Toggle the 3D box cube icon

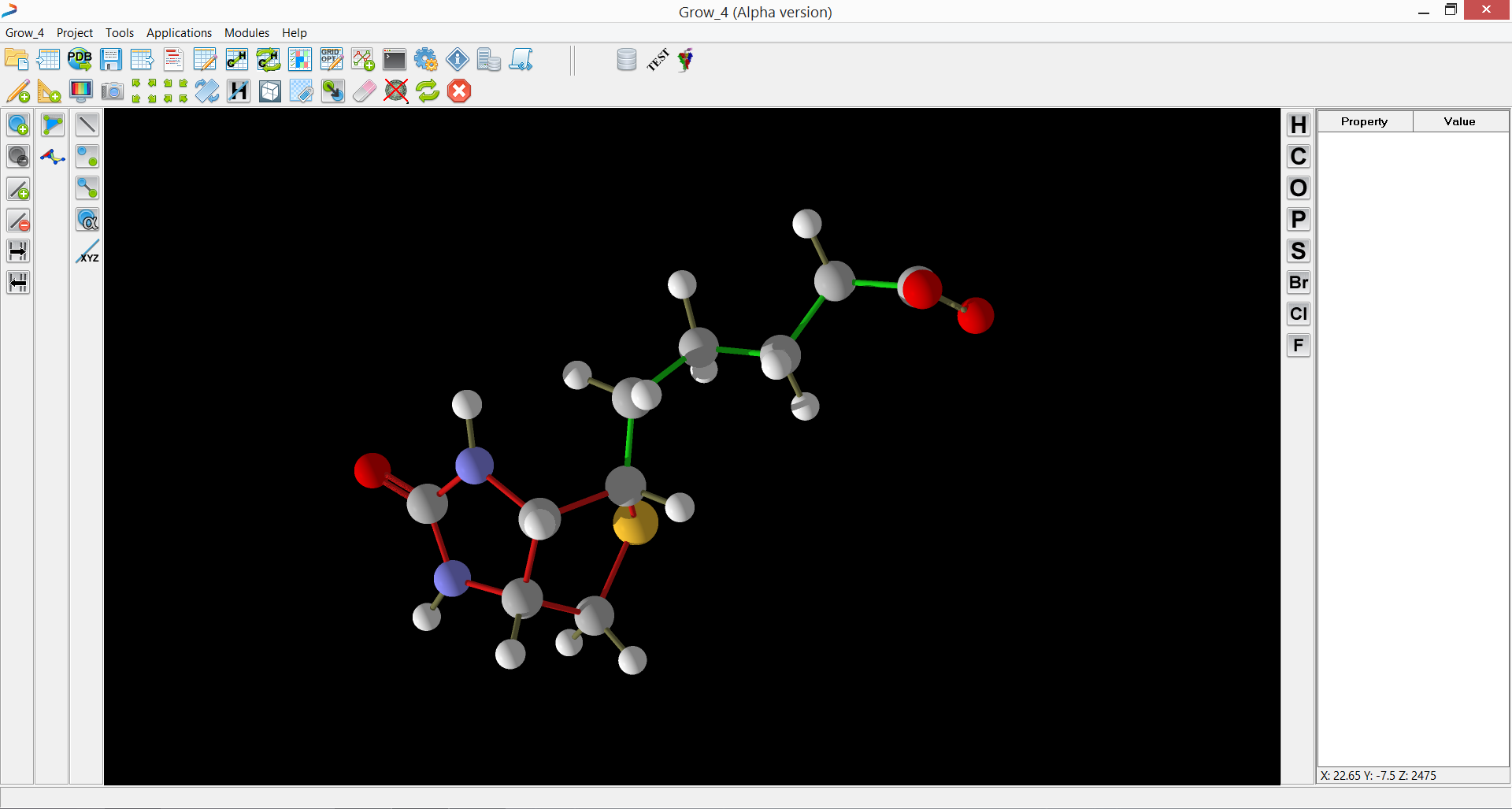(x=270, y=91)
